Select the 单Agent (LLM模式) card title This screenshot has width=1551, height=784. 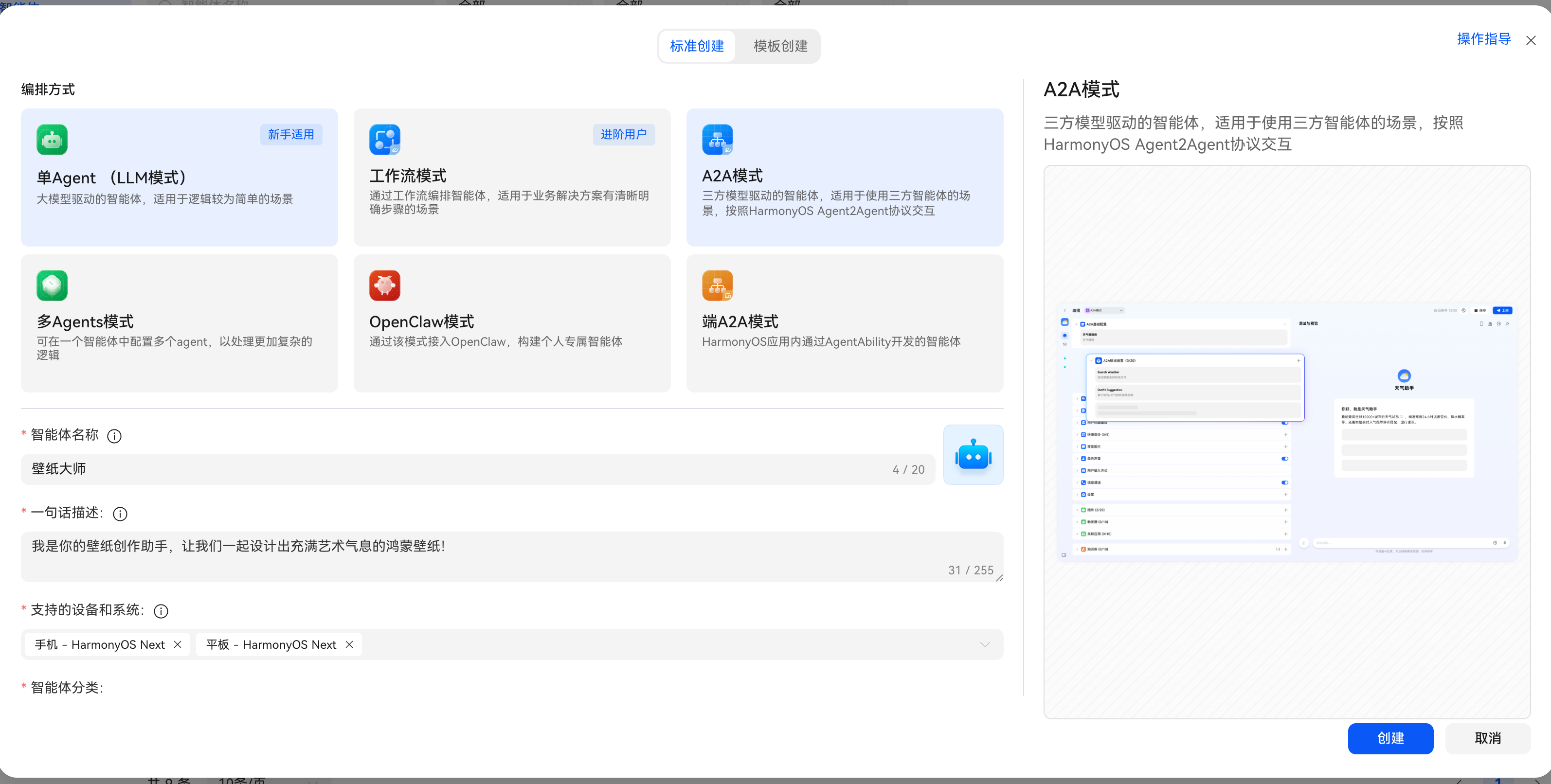(112, 178)
